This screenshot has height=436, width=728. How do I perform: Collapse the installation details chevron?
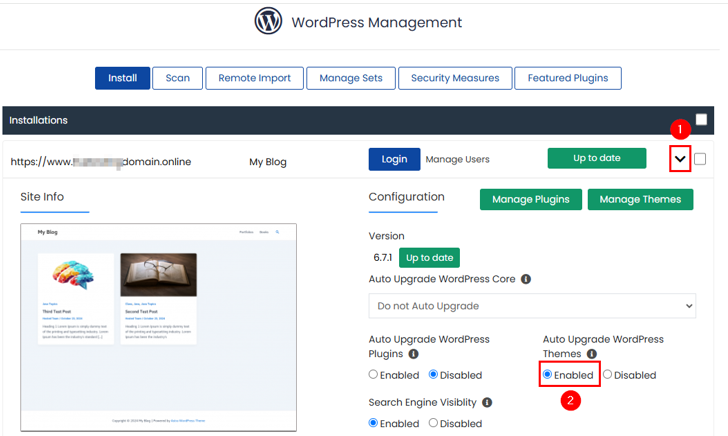(680, 159)
